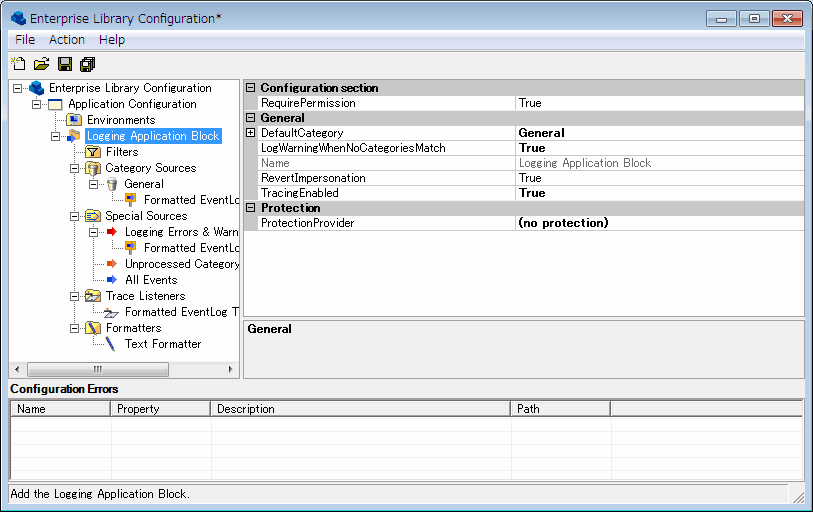Click the New Application toolbar icon

(x=18, y=65)
